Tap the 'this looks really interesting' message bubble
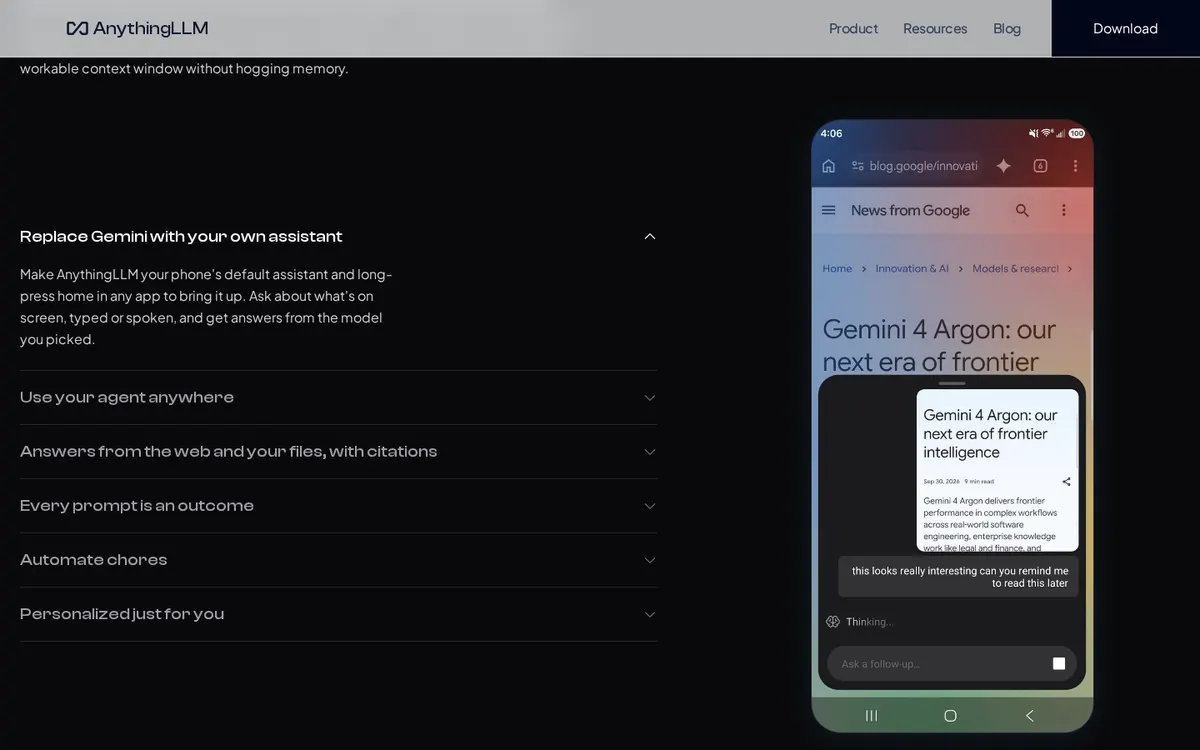The width and height of the screenshot is (1200, 750). click(958, 577)
